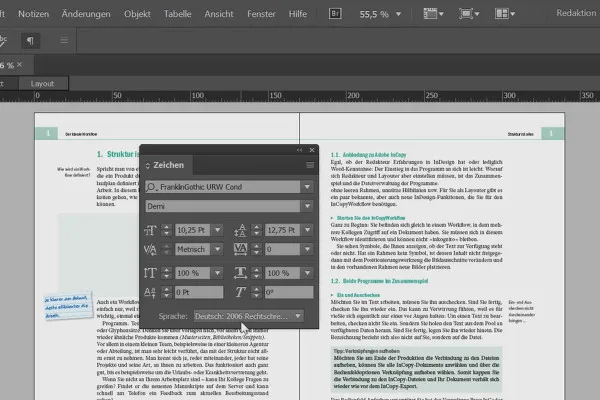Screen dimensions: 600x400
Task: Toggle paragraph formatting controls (pilcrow icon)
Action: pos(30,41)
